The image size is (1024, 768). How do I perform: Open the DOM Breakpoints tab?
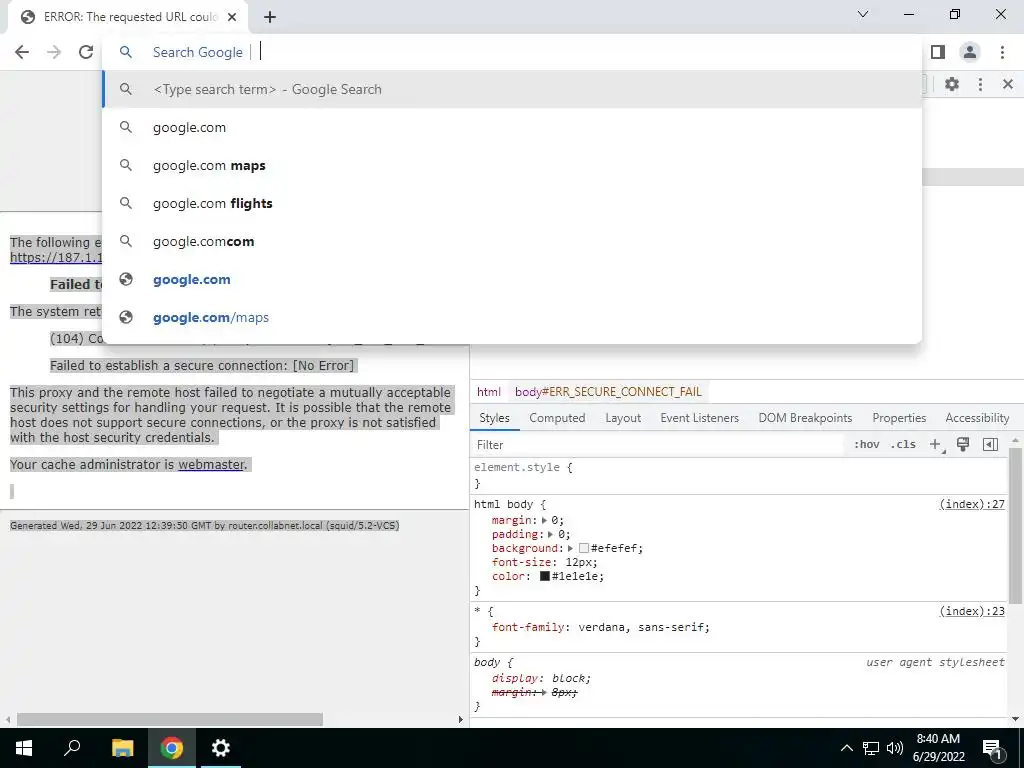805,418
